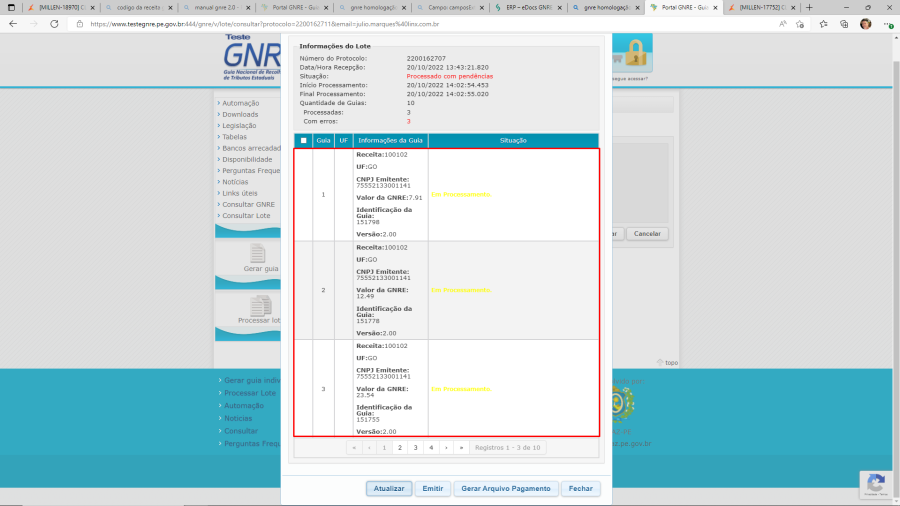Screen dimensions: 900x506
Task: Switch to the MILLEN-17752 tab
Action: [x=761, y=7]
